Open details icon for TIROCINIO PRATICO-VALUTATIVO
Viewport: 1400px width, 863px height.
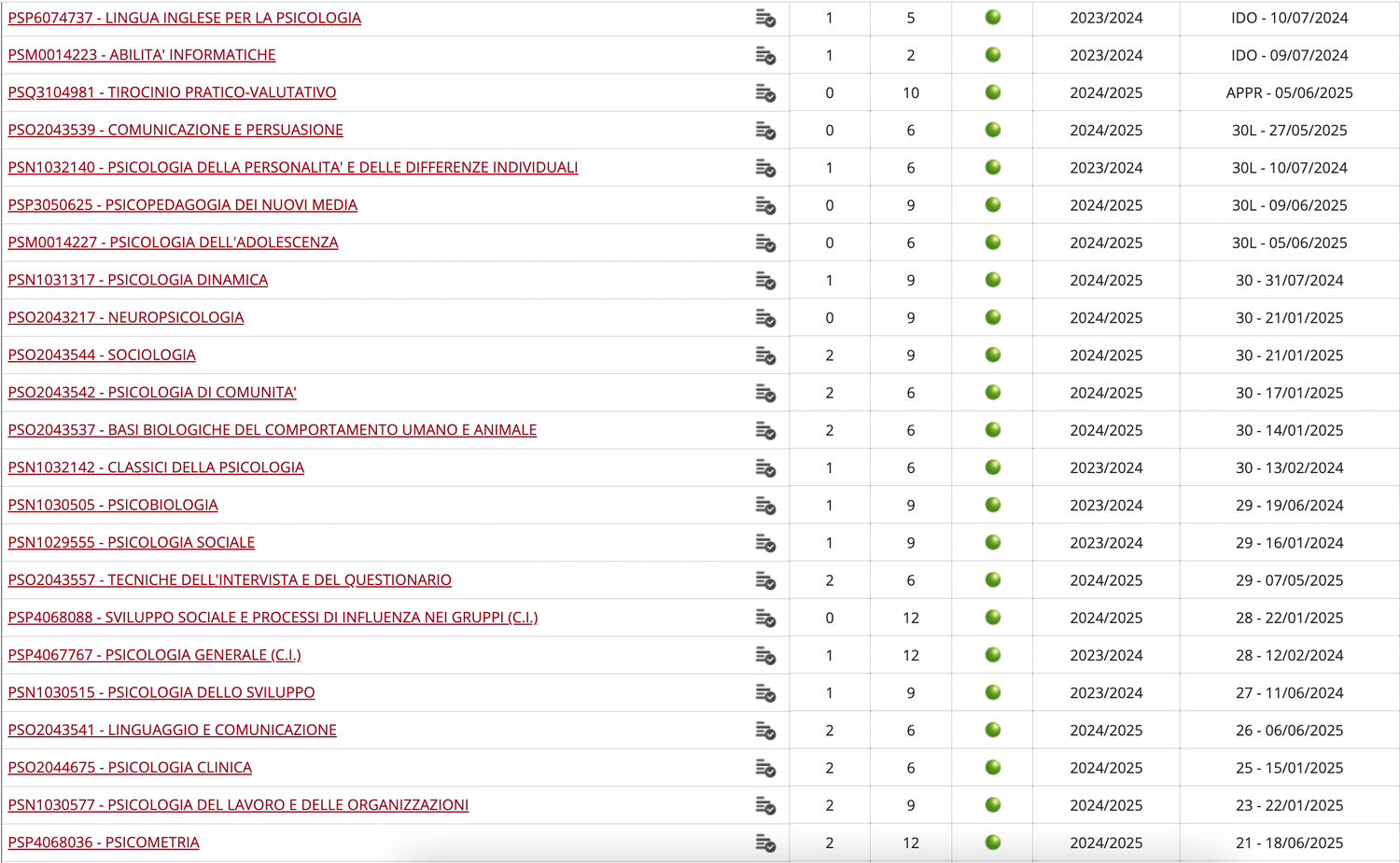[765, 93]
